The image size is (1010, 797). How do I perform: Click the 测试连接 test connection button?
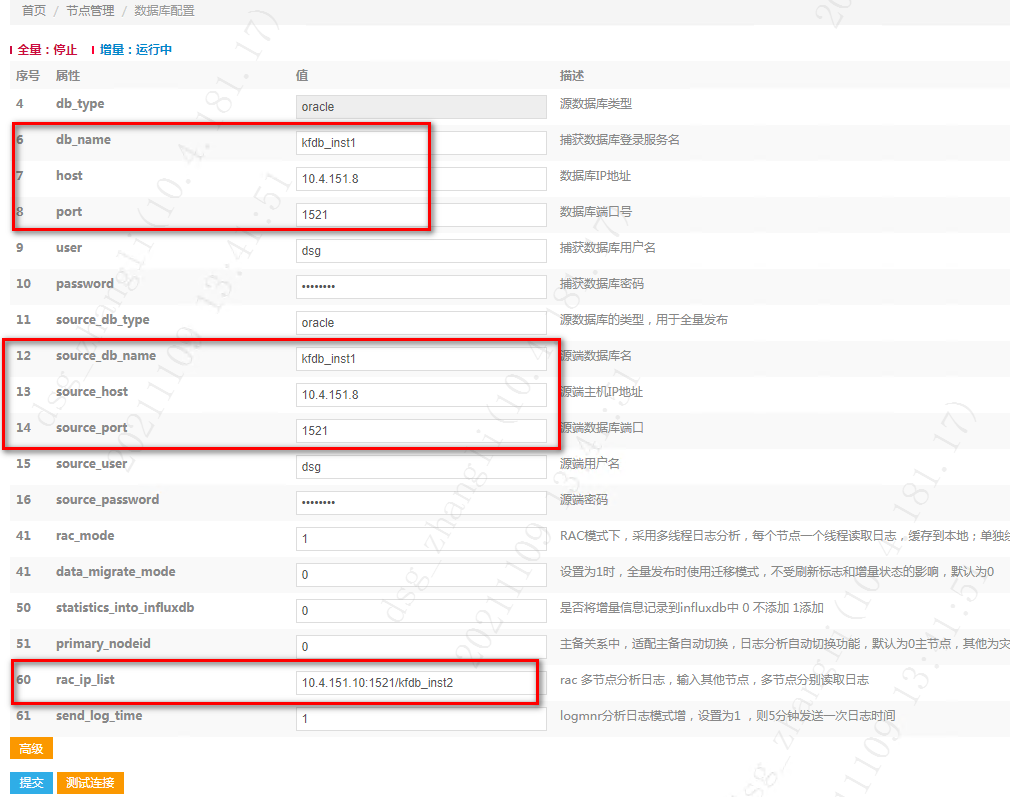[x=90, y=783]
